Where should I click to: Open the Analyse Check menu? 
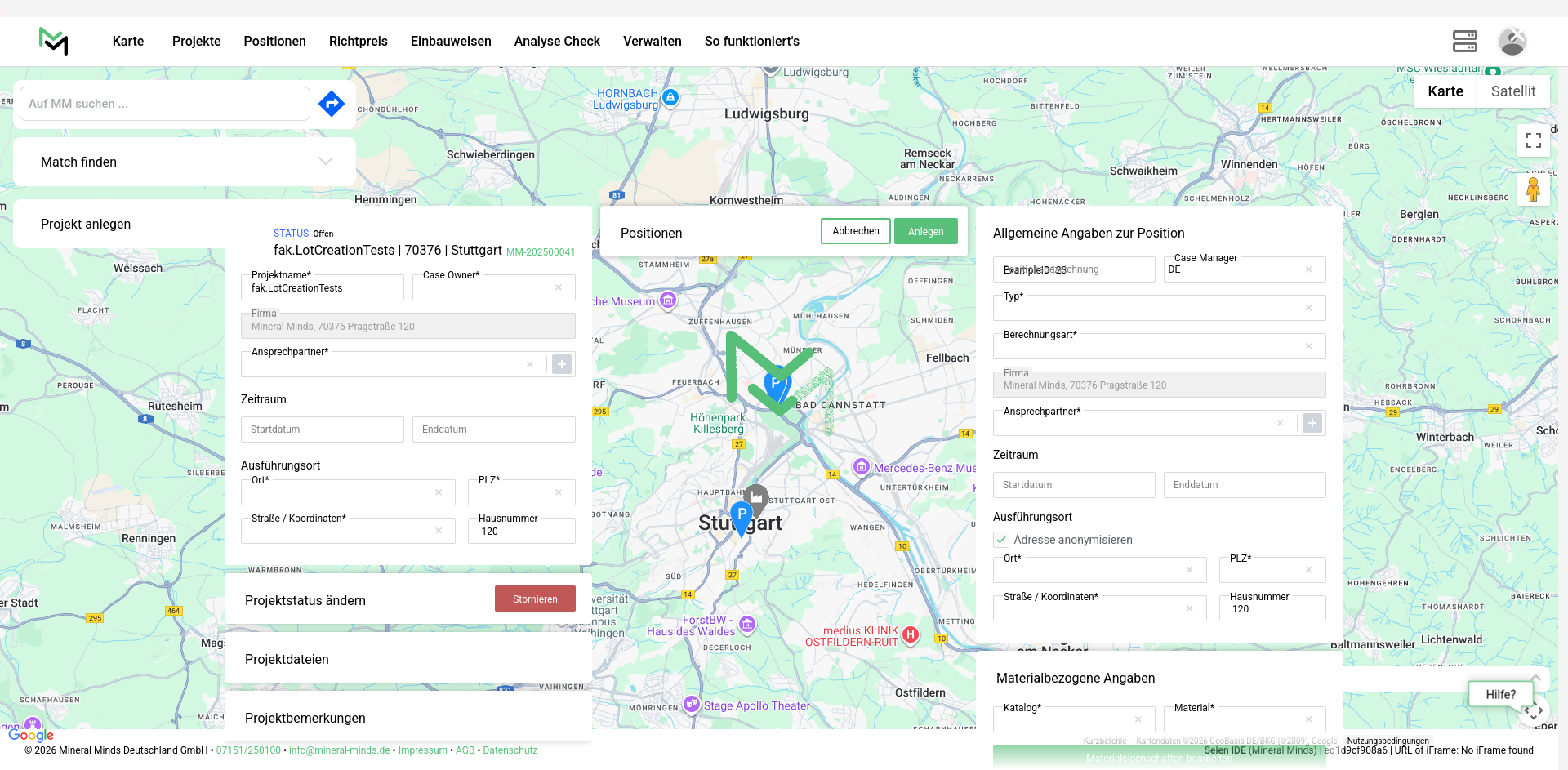click(557, 41)
